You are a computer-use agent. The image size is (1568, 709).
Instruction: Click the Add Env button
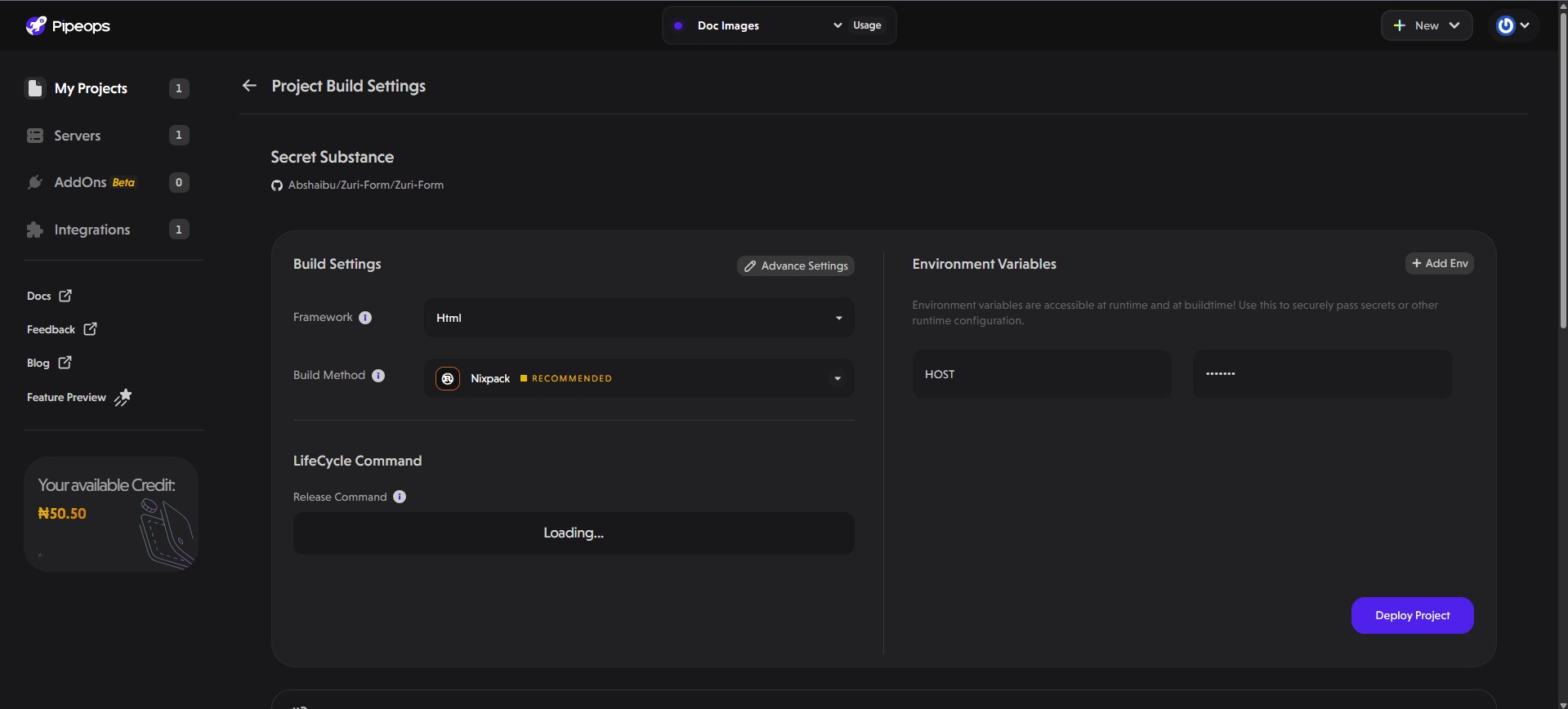(x=1440, y=263)
